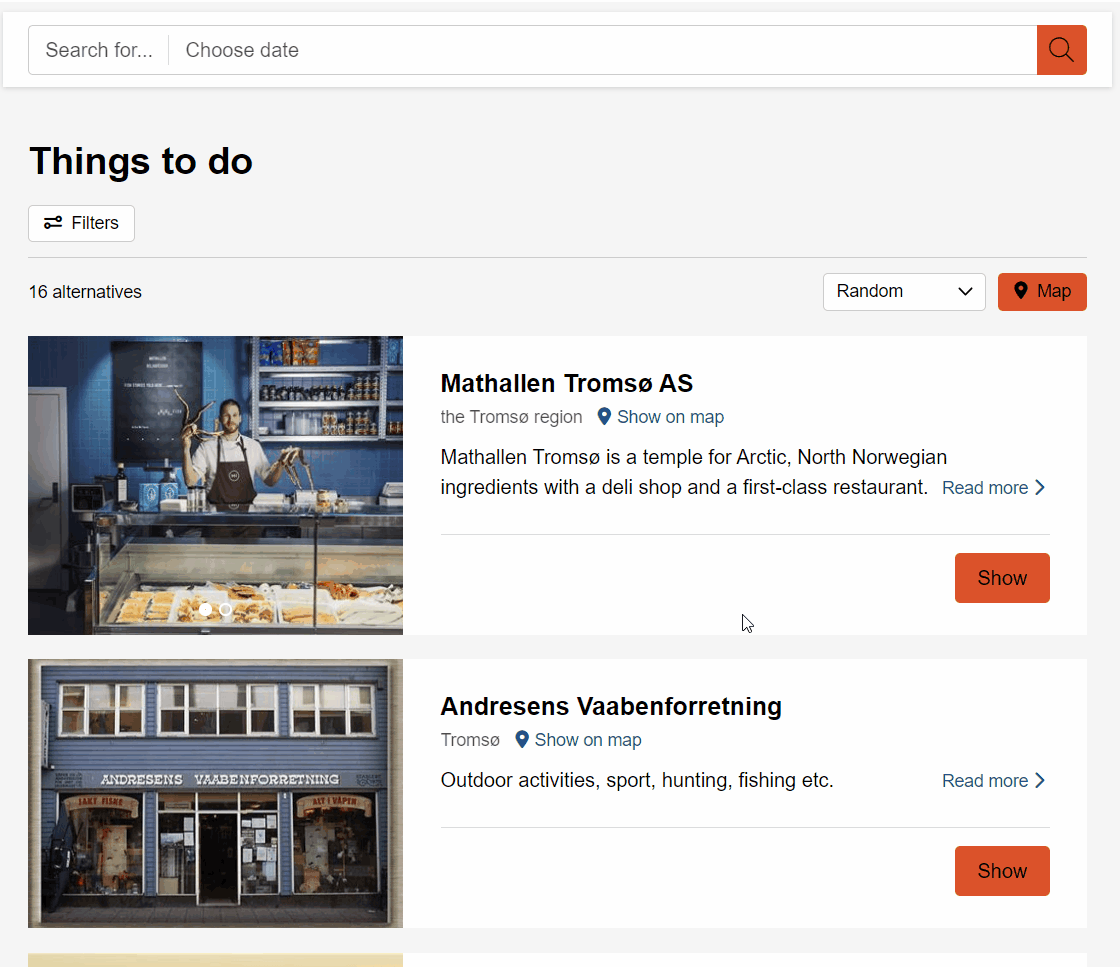
Task: Read more about Mathallen Tromsø
Action: coord(993,488)
